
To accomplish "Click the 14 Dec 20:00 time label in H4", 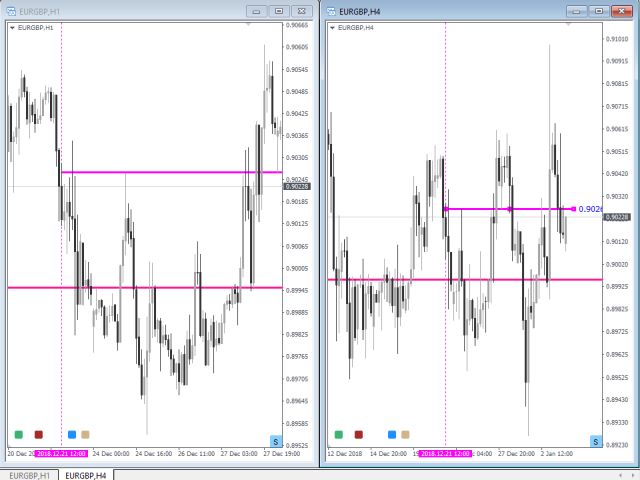I will click(x=388, y=453).
